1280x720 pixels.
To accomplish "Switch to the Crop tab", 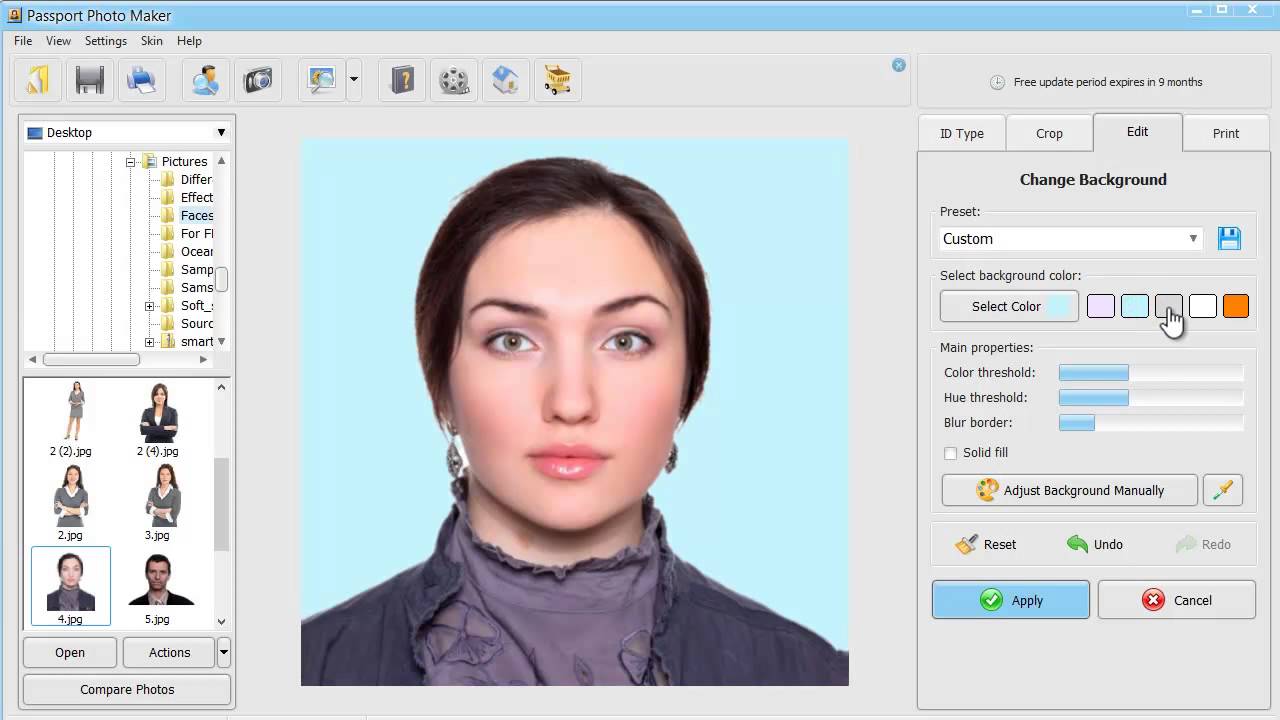I will coord(1049,133).
